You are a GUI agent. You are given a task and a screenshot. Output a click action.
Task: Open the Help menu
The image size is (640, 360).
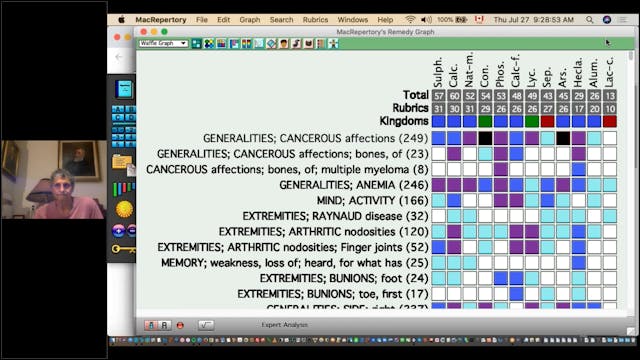point(385,20)
